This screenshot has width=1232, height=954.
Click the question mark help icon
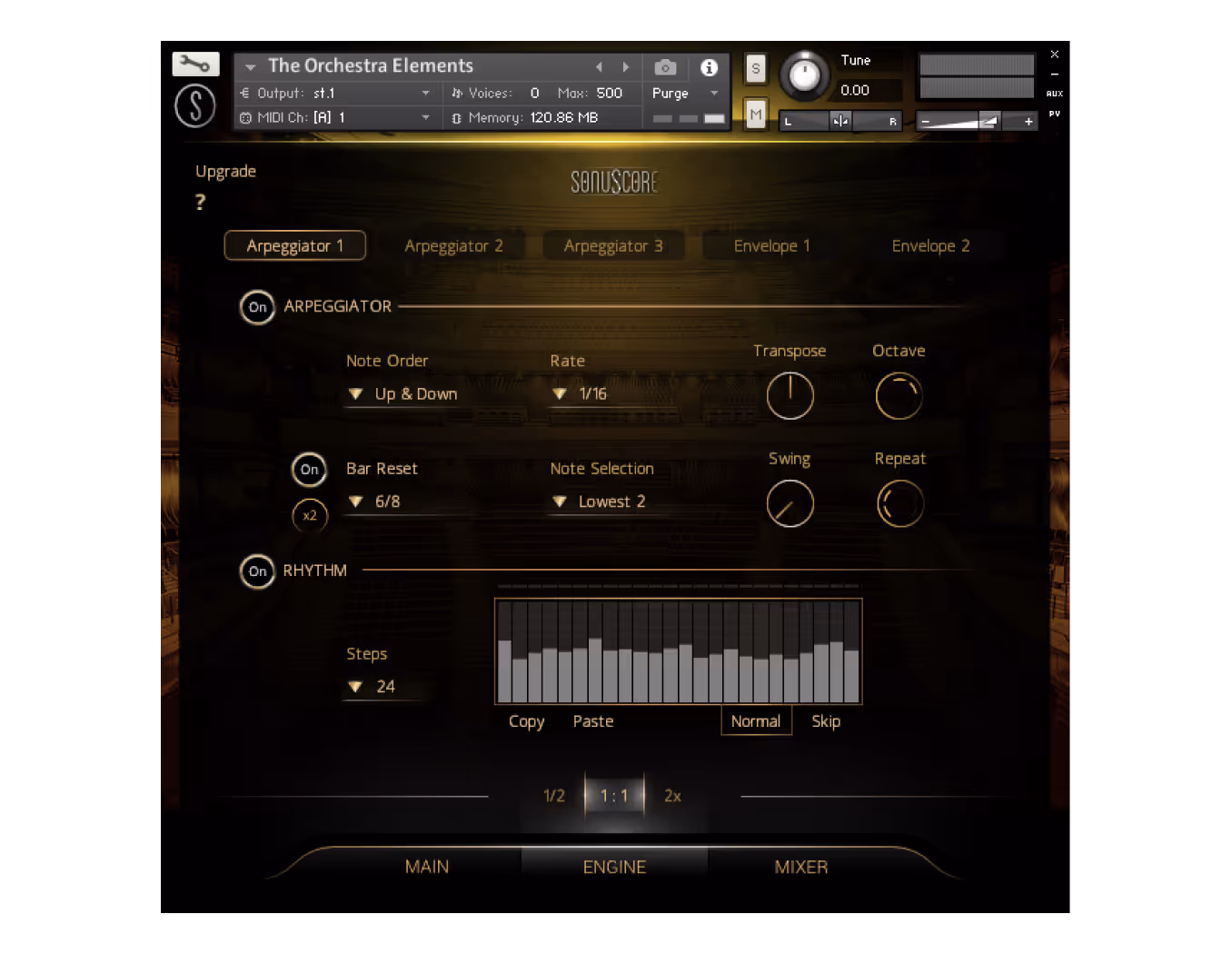(200, 202)
